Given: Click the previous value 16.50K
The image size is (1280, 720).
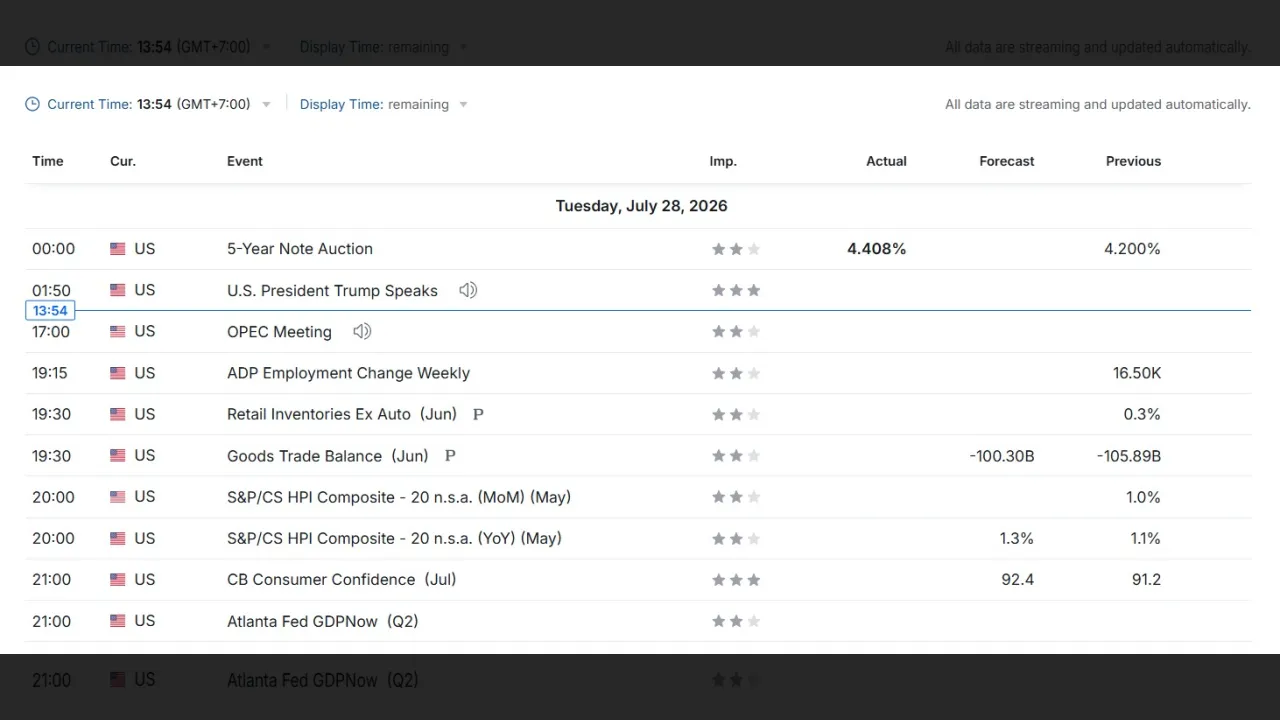Looking at the screenshot, I should pyautogui.click(x=1136, y=373).
